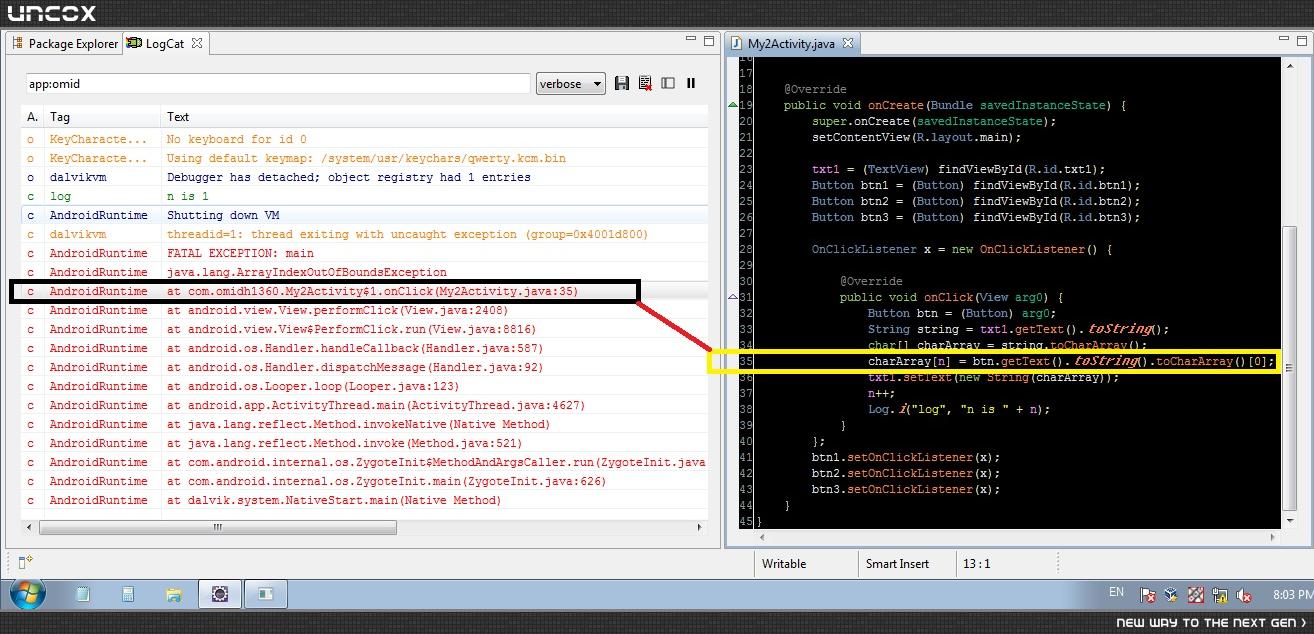The image size is (1314, 634).
Task: Click the app:omid filter search field
Action: click(278, 84)
